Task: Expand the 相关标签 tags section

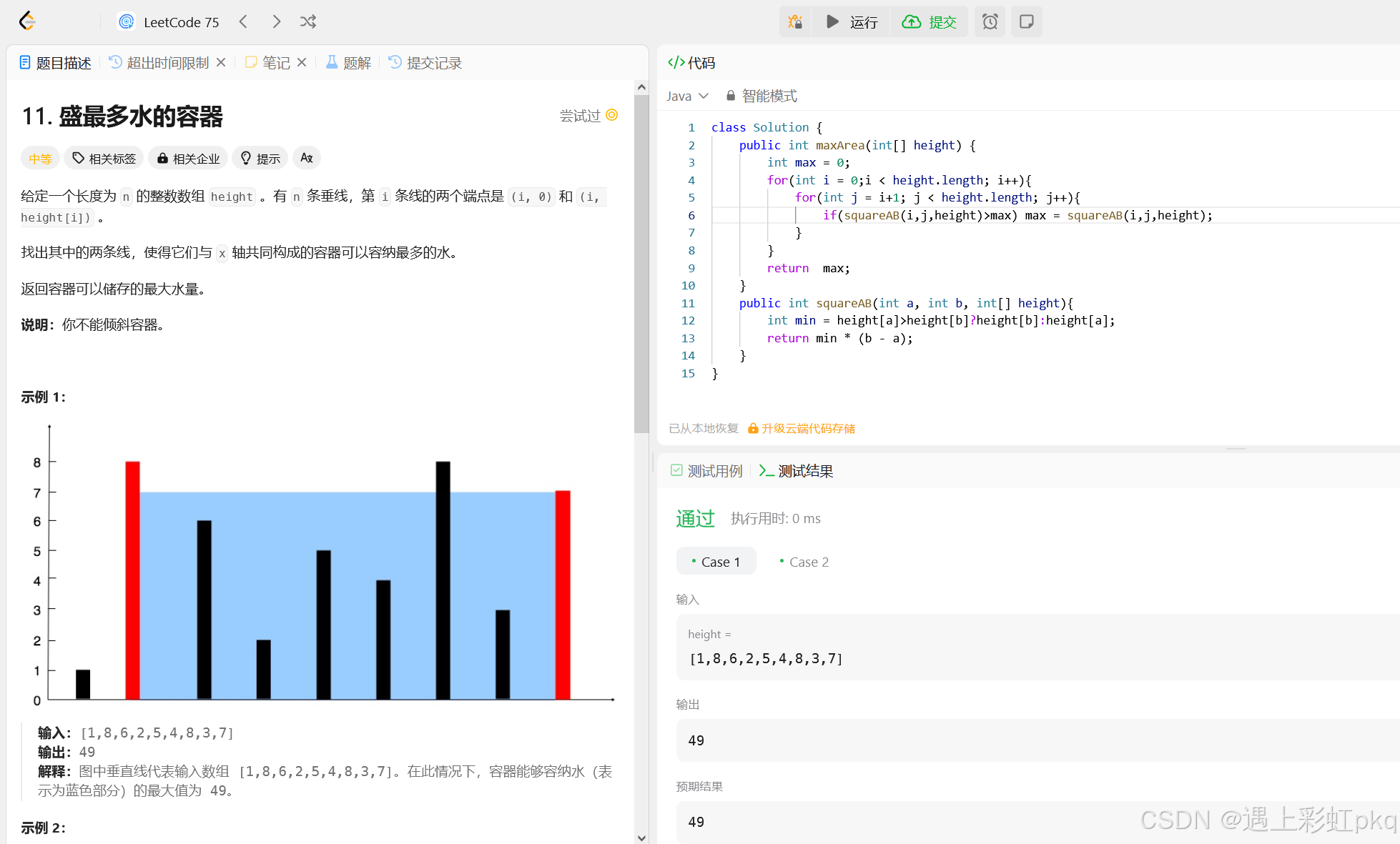Action: click(x=104, y=158)
